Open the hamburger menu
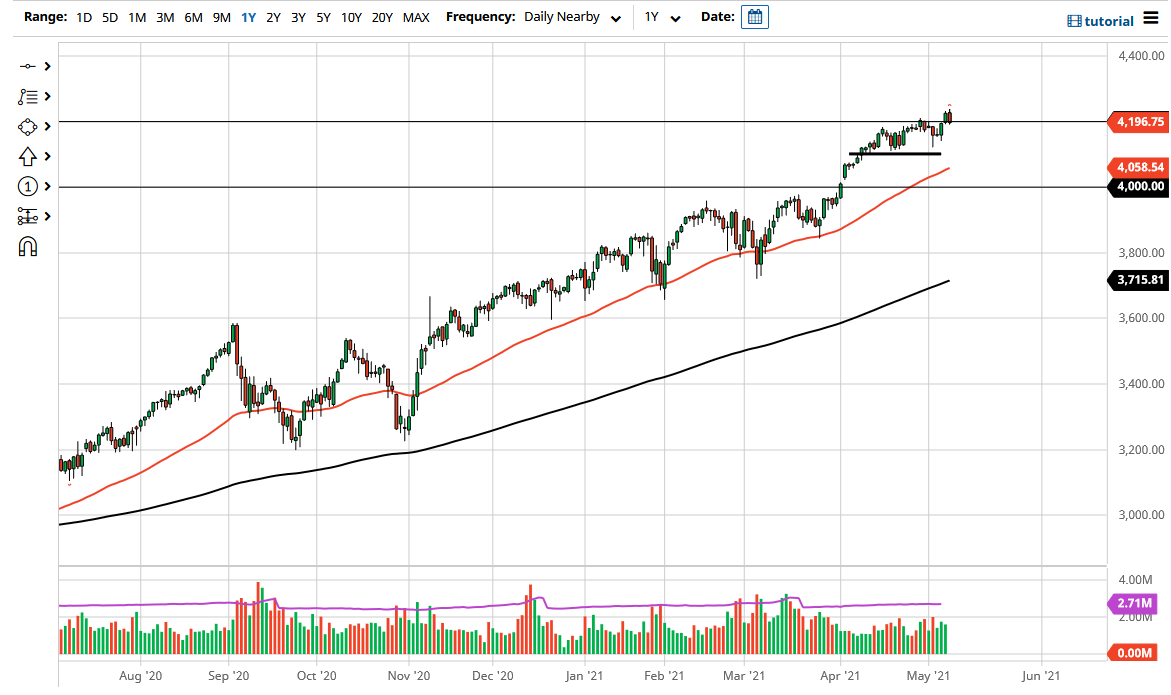Viewport: 1171px width, 695px height. [1152, 20]
